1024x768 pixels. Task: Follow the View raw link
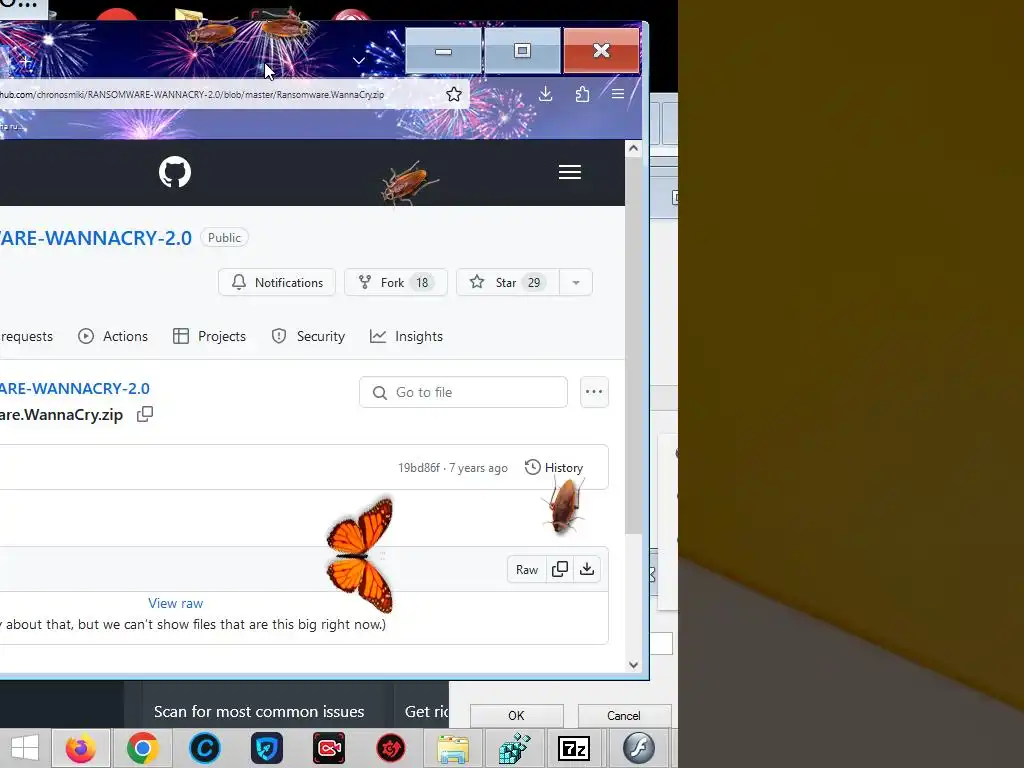pos(176,603)
